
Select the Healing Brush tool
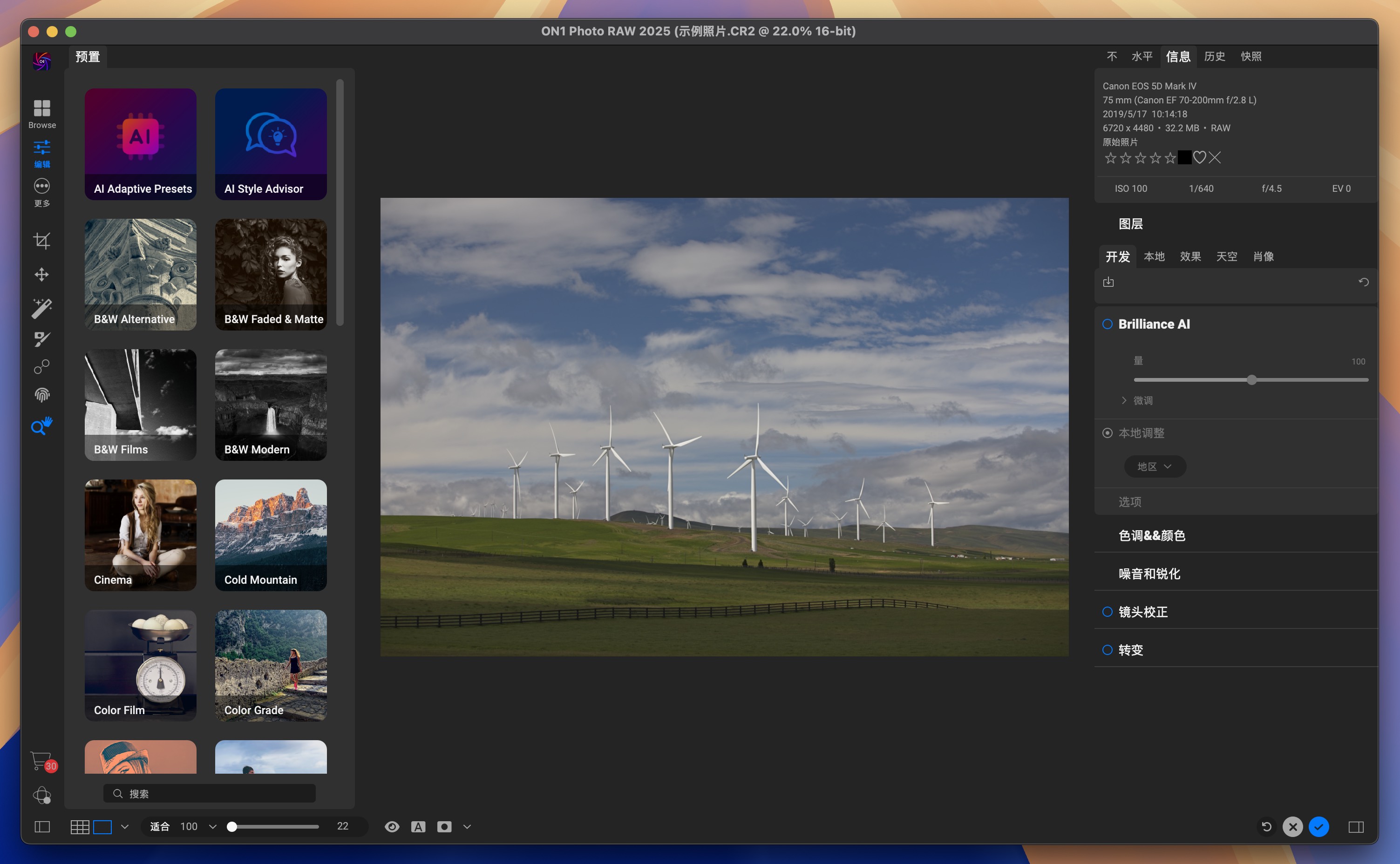42,338
